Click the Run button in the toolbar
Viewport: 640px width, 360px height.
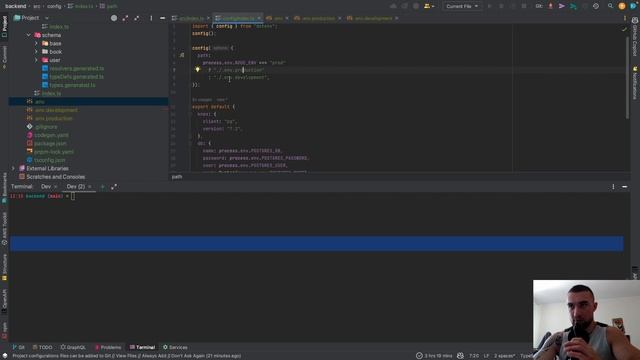(x=490, y=6)
